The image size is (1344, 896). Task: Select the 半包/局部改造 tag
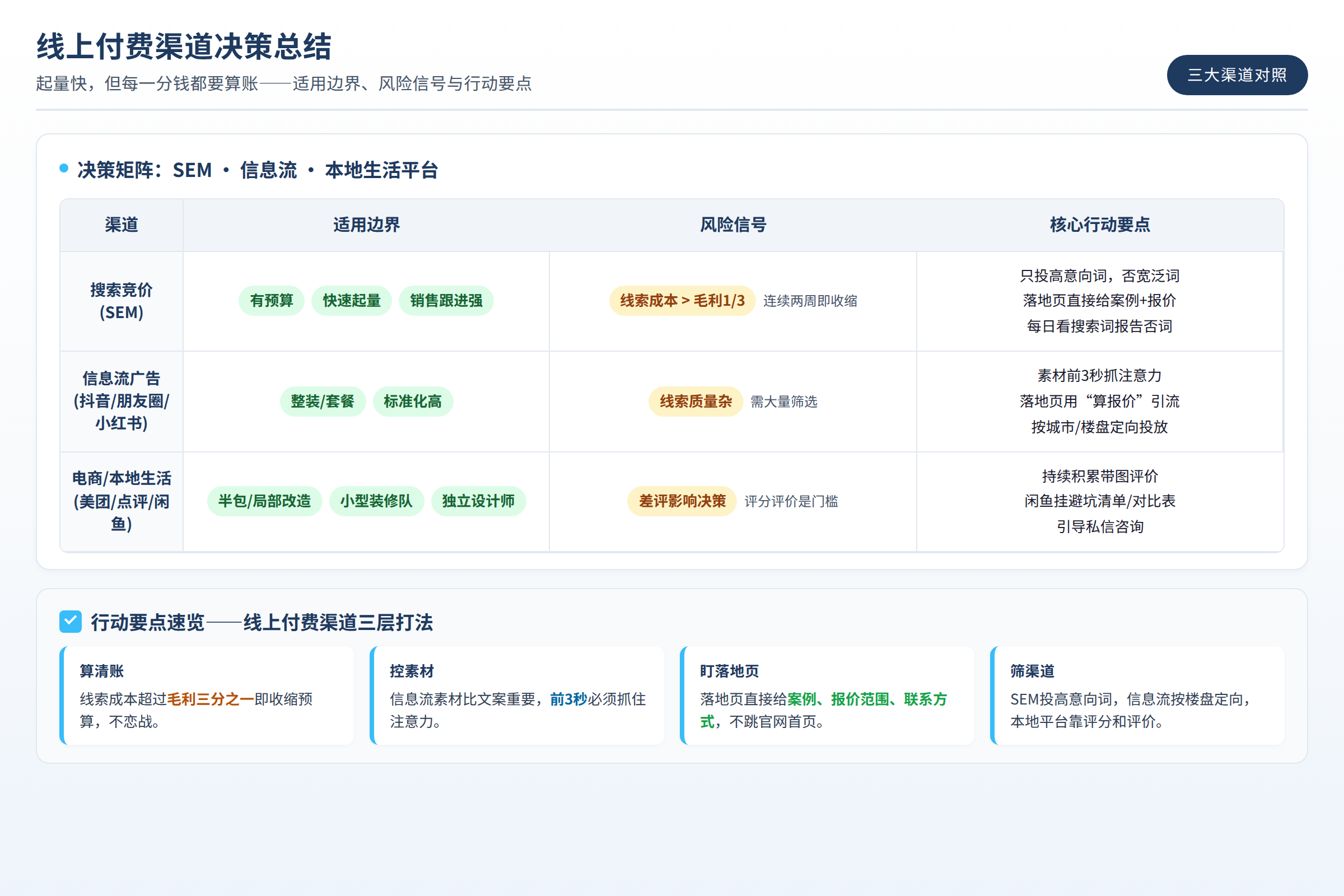click(264, 501)
